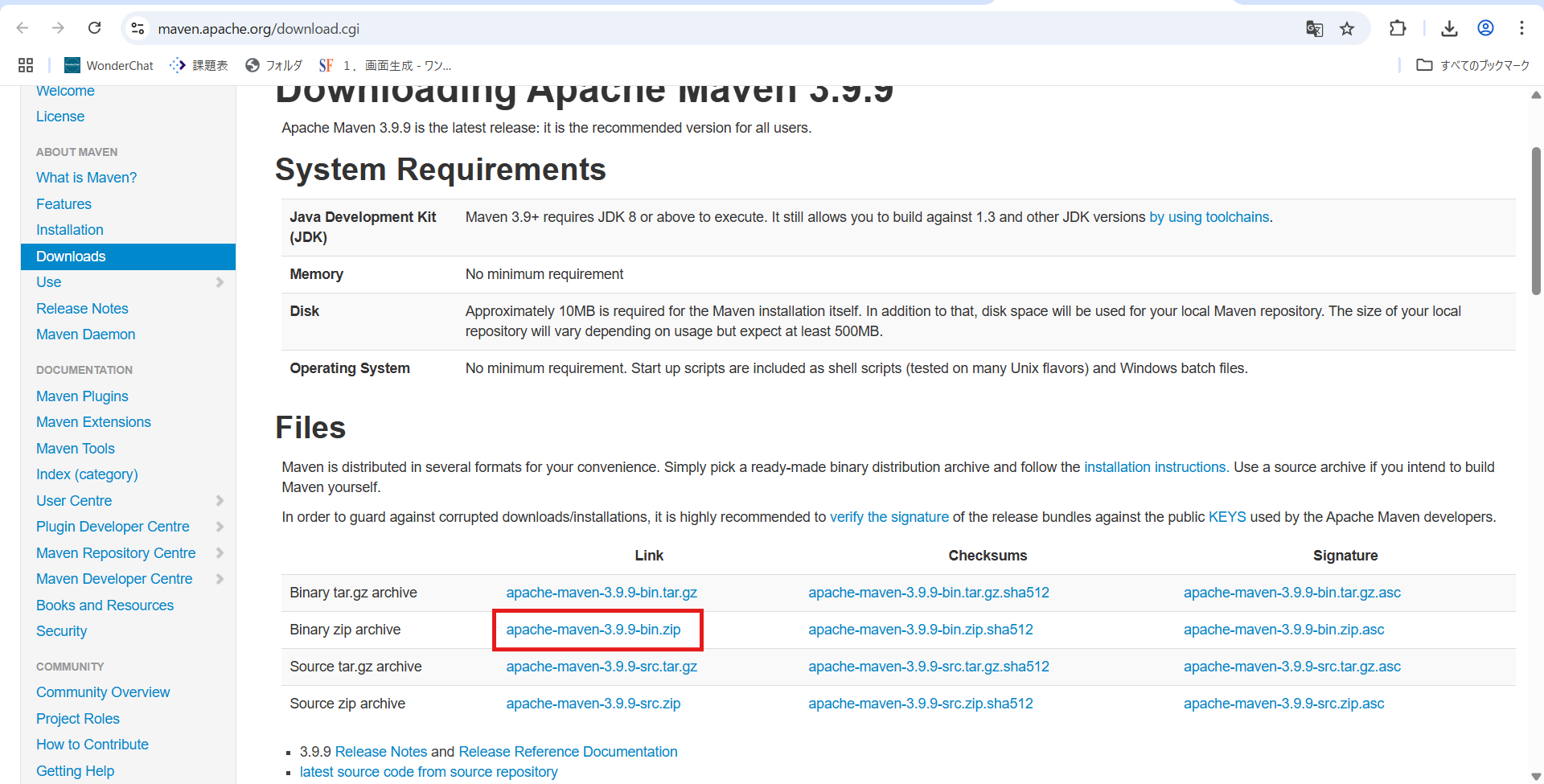Open the Maven Daemon sidebar link
1544x784 pixels.
(x=85, y=335)
